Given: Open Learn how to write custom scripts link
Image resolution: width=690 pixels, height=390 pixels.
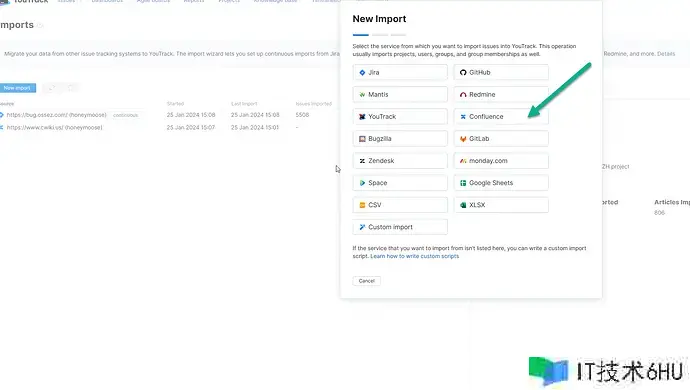Looking at the screenshot, I should tap(415, 256).
